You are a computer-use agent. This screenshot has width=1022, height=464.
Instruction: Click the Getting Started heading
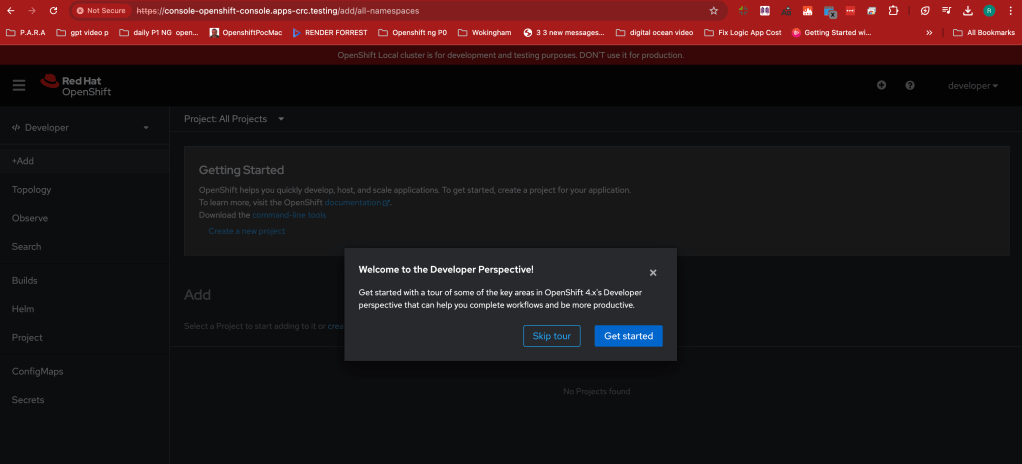click(241, 170)
